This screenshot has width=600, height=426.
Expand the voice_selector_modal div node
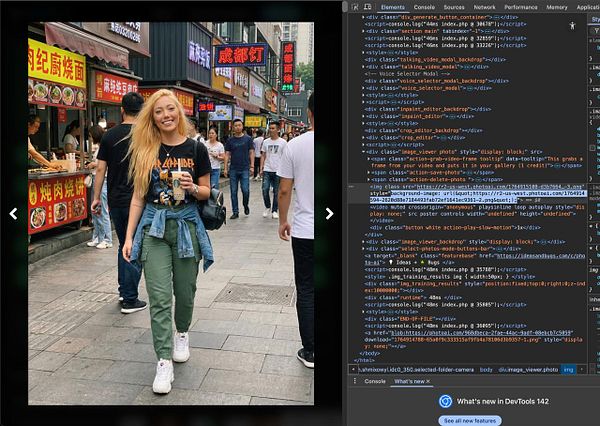click(363, 88)
